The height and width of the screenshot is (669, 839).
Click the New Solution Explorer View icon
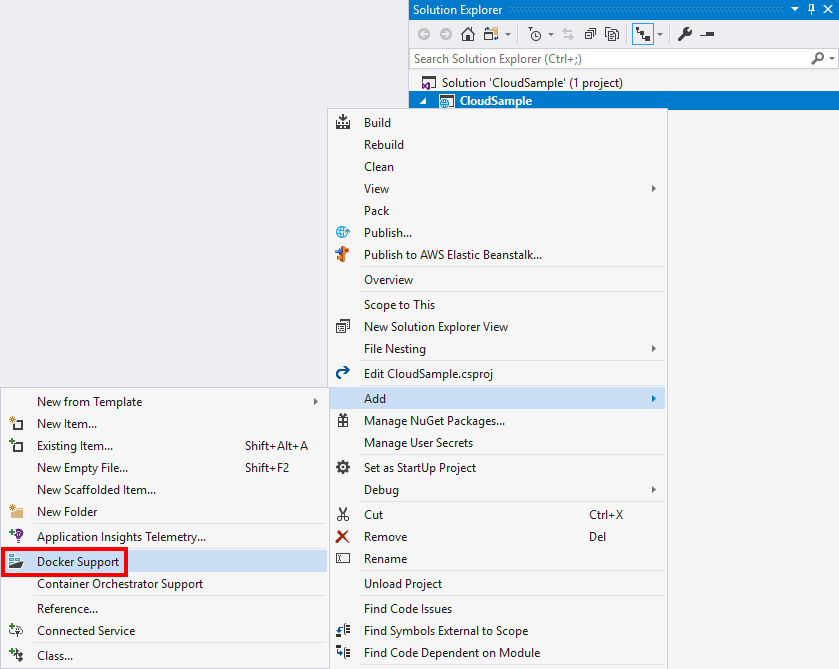[x=343, y=326]
